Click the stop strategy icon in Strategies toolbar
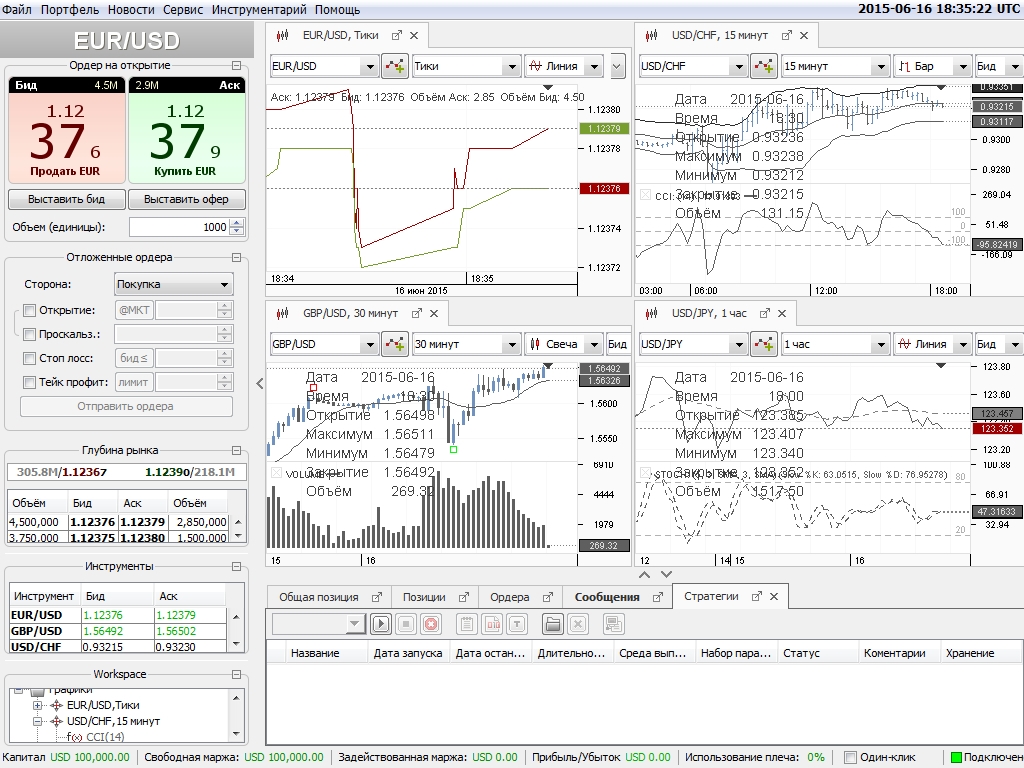The height and width of the screenshot is (768, 1024). (406, 624)
